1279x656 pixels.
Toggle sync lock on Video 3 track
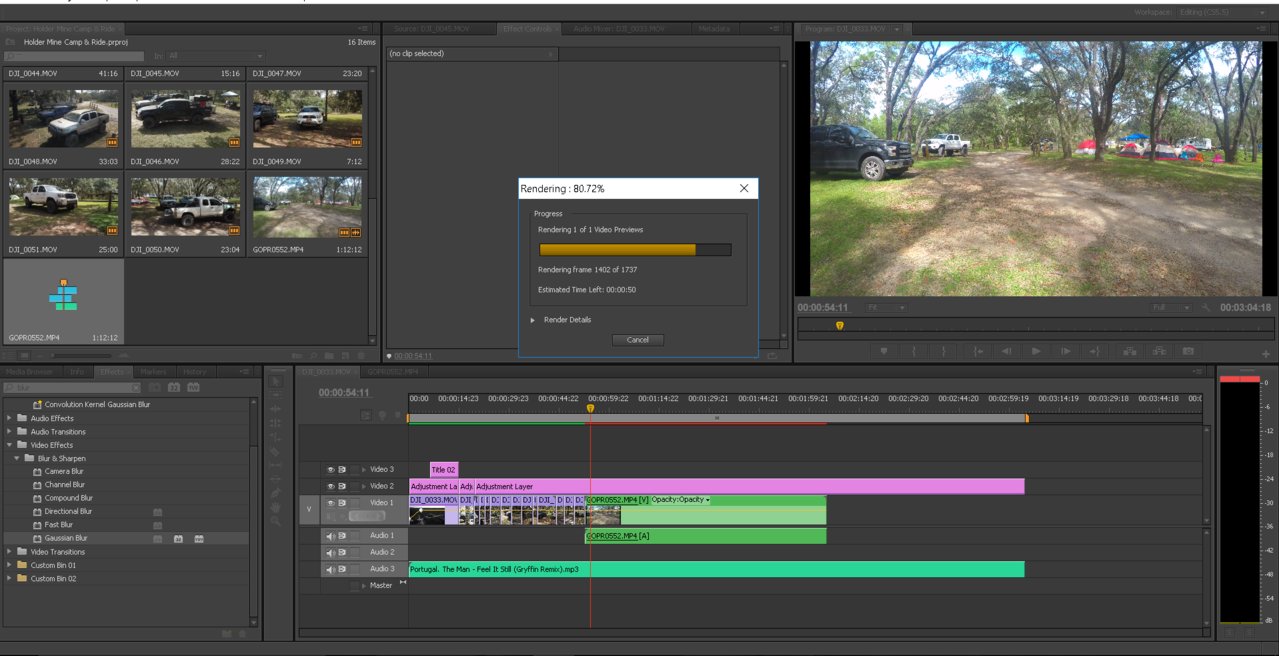(342, 469)
